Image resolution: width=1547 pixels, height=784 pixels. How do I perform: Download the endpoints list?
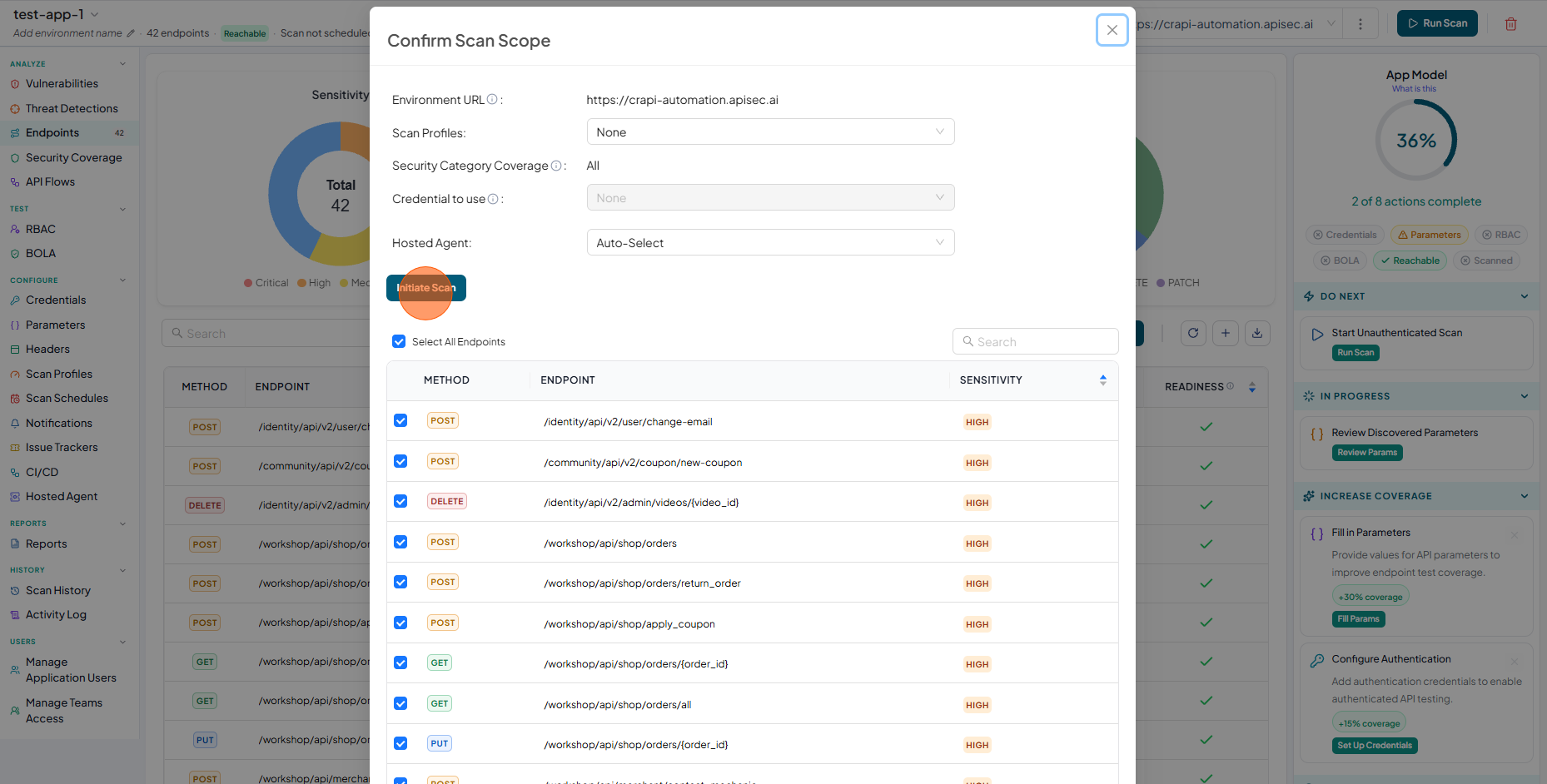tap(1257, 333)
